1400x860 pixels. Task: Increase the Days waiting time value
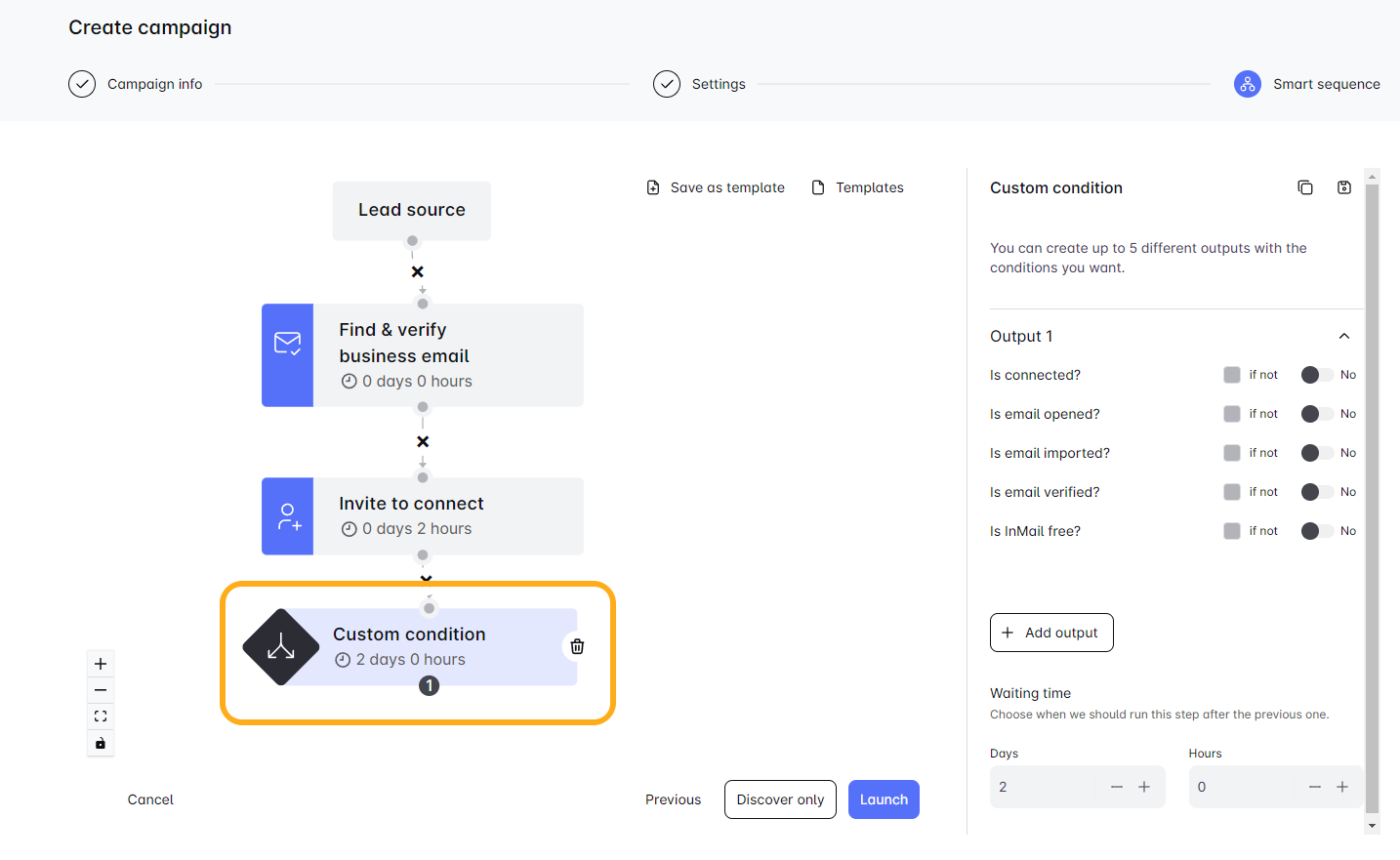(x=1144, y=787)
